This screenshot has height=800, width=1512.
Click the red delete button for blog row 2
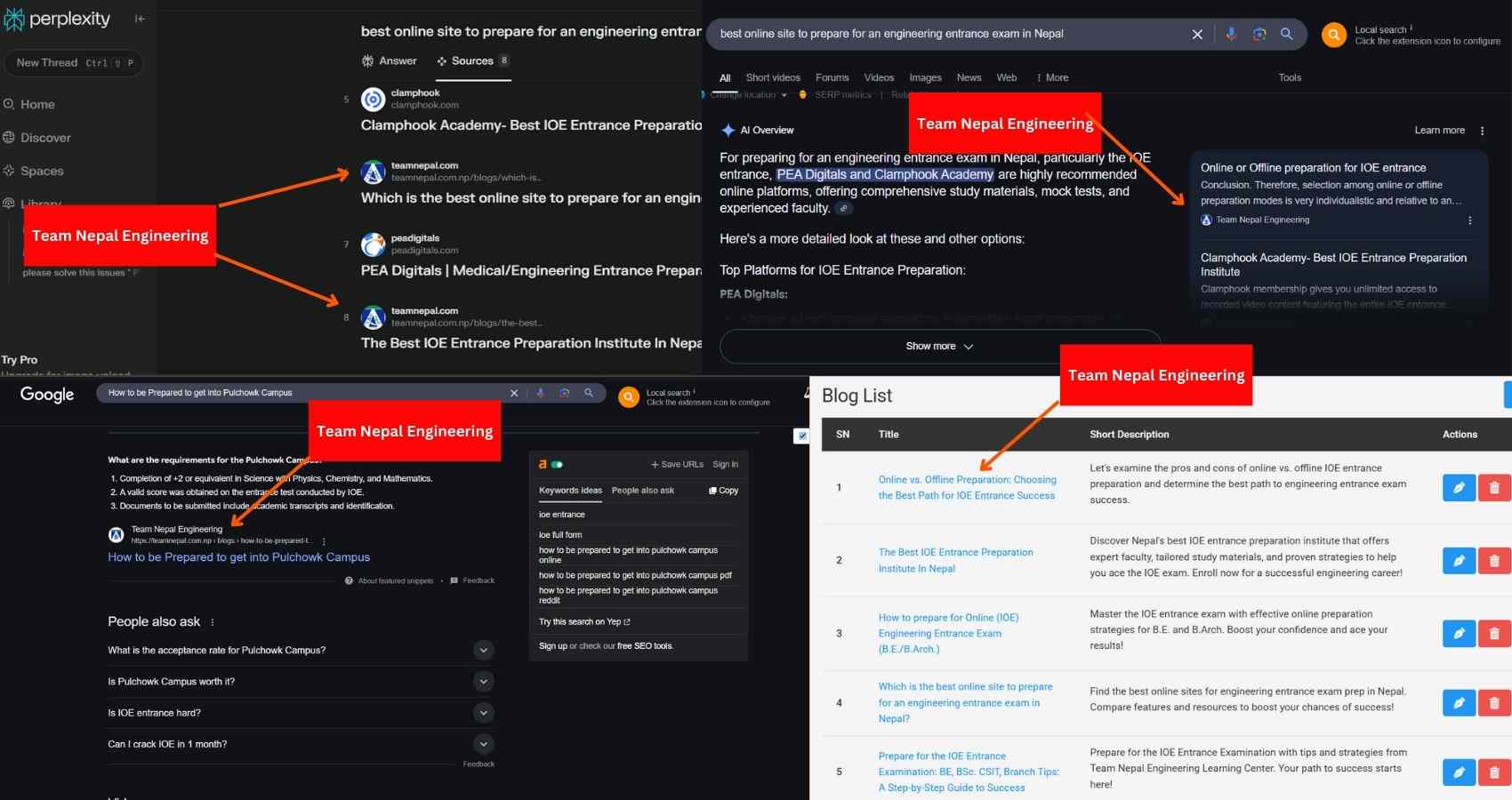[x=1493, y=561]
